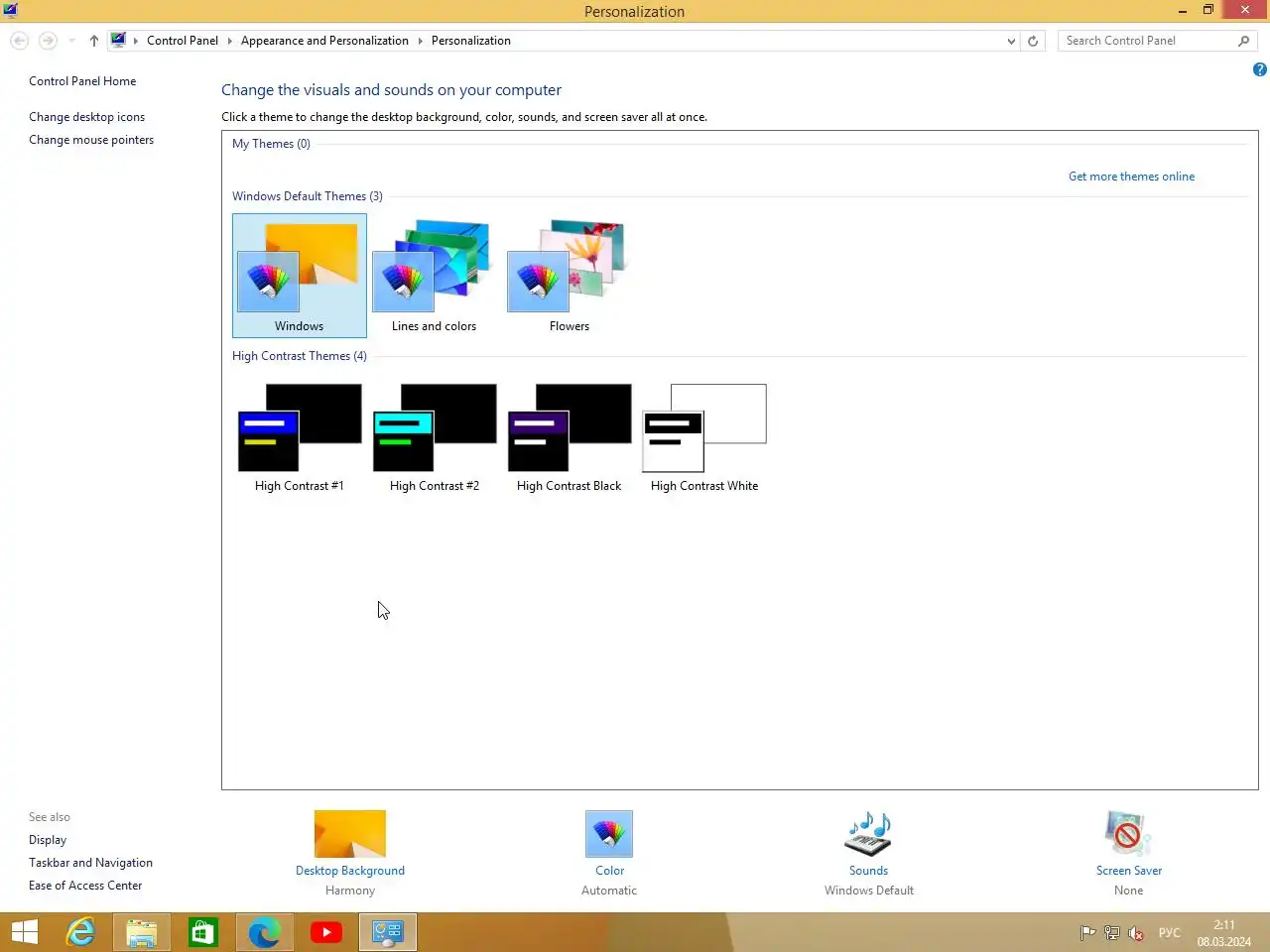Screen dimensions: 1270x952
Task: Click the Back navigation arrow
Action: [19, 41]
